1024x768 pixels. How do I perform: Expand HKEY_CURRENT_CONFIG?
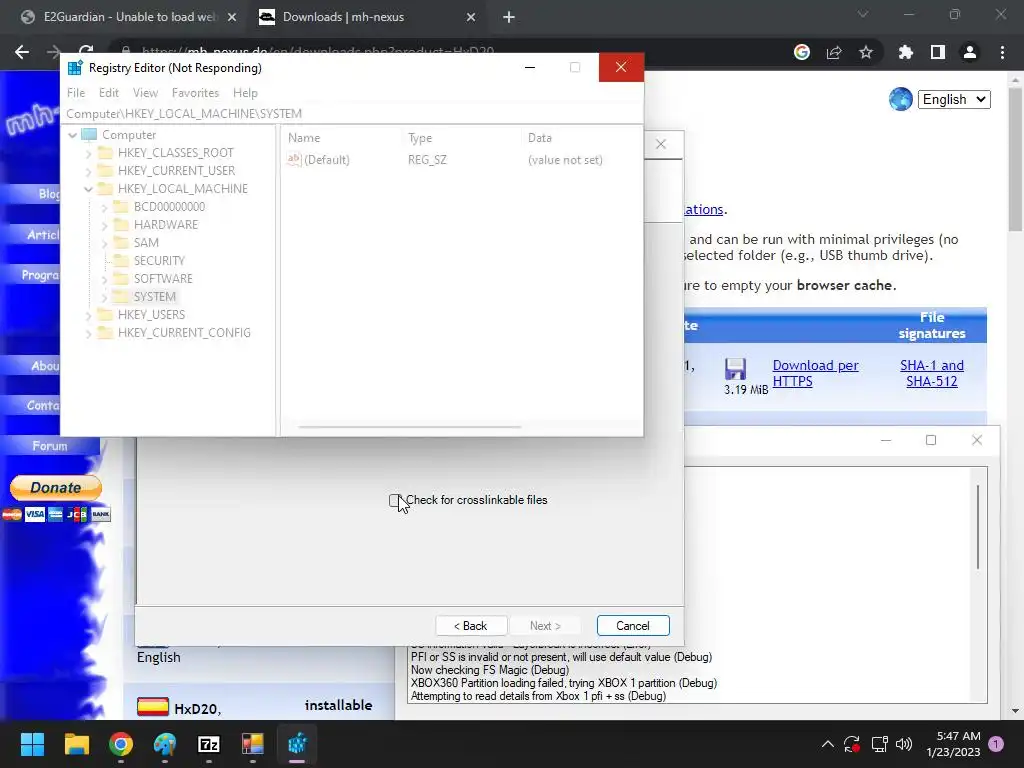(x=89, y=333)
